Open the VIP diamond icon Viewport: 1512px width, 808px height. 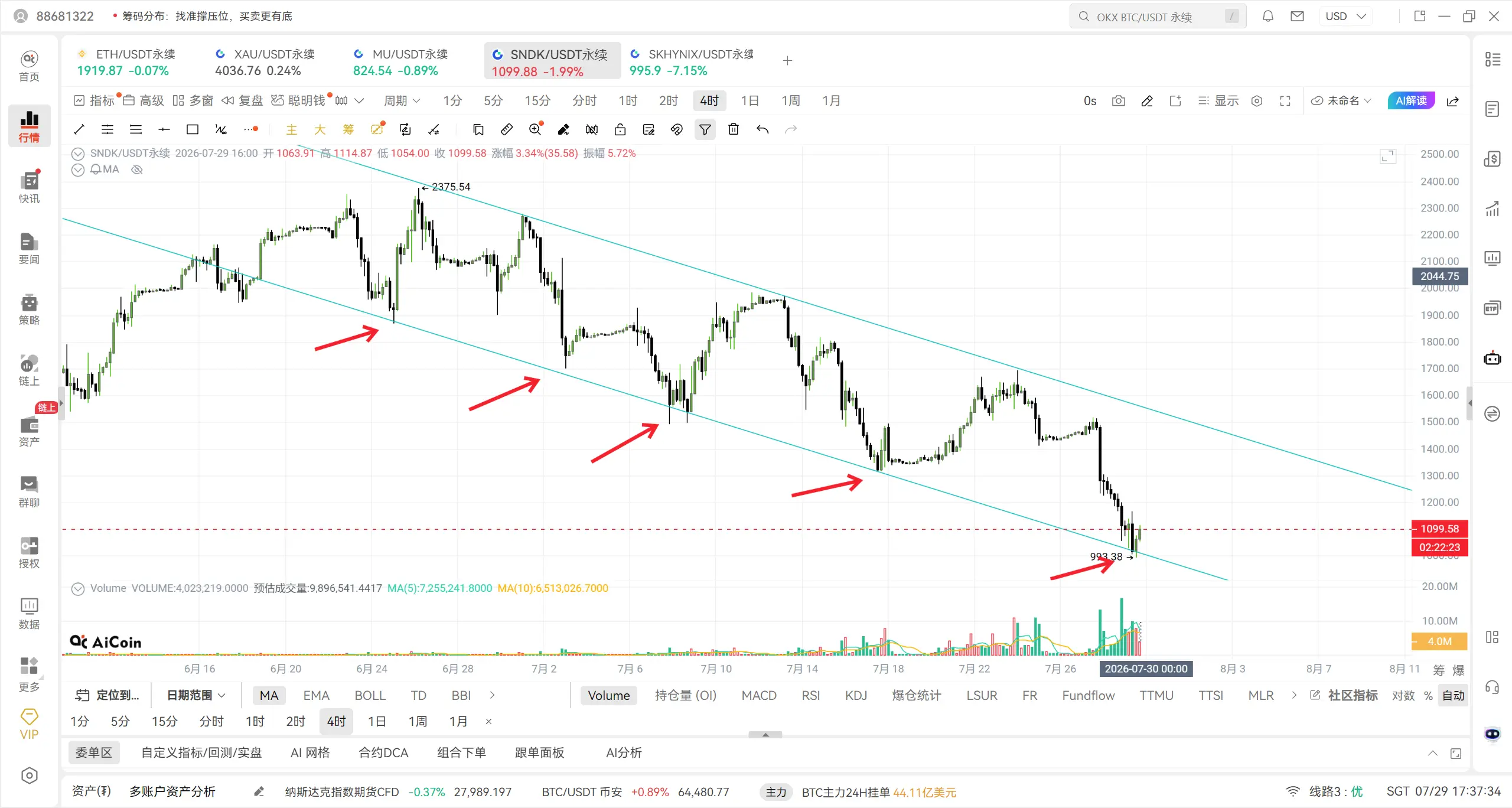(29, 724)
